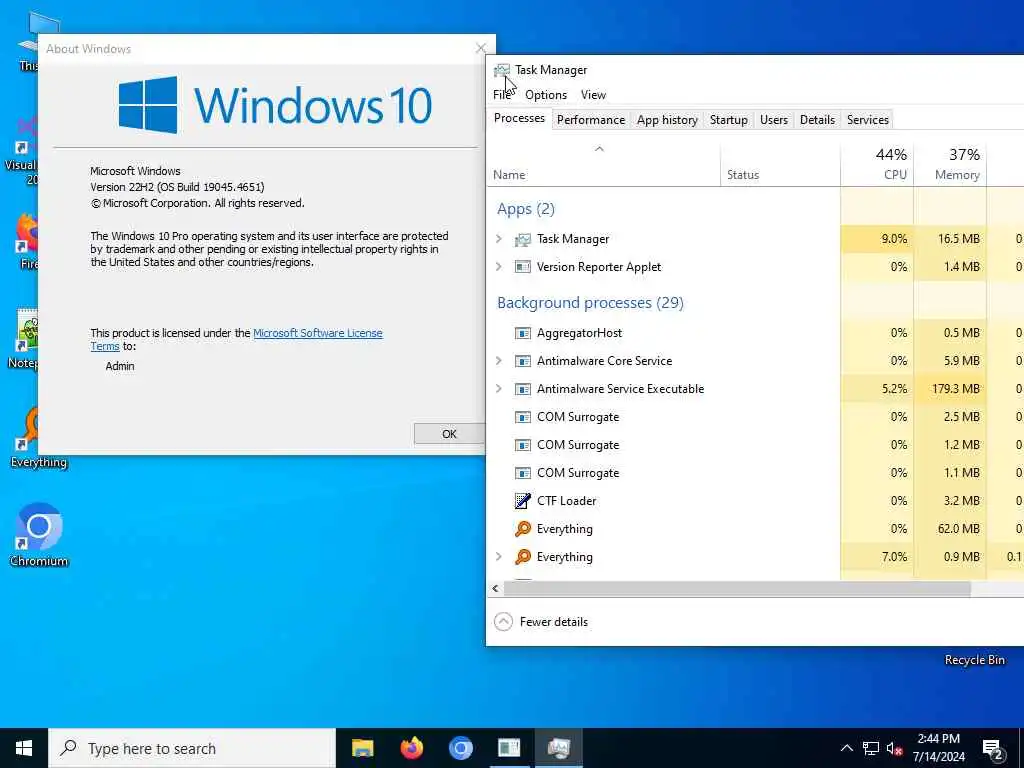Screen dimensions: 1024x768
Task: Click the network tray icon
Action: tap(871, 748)
